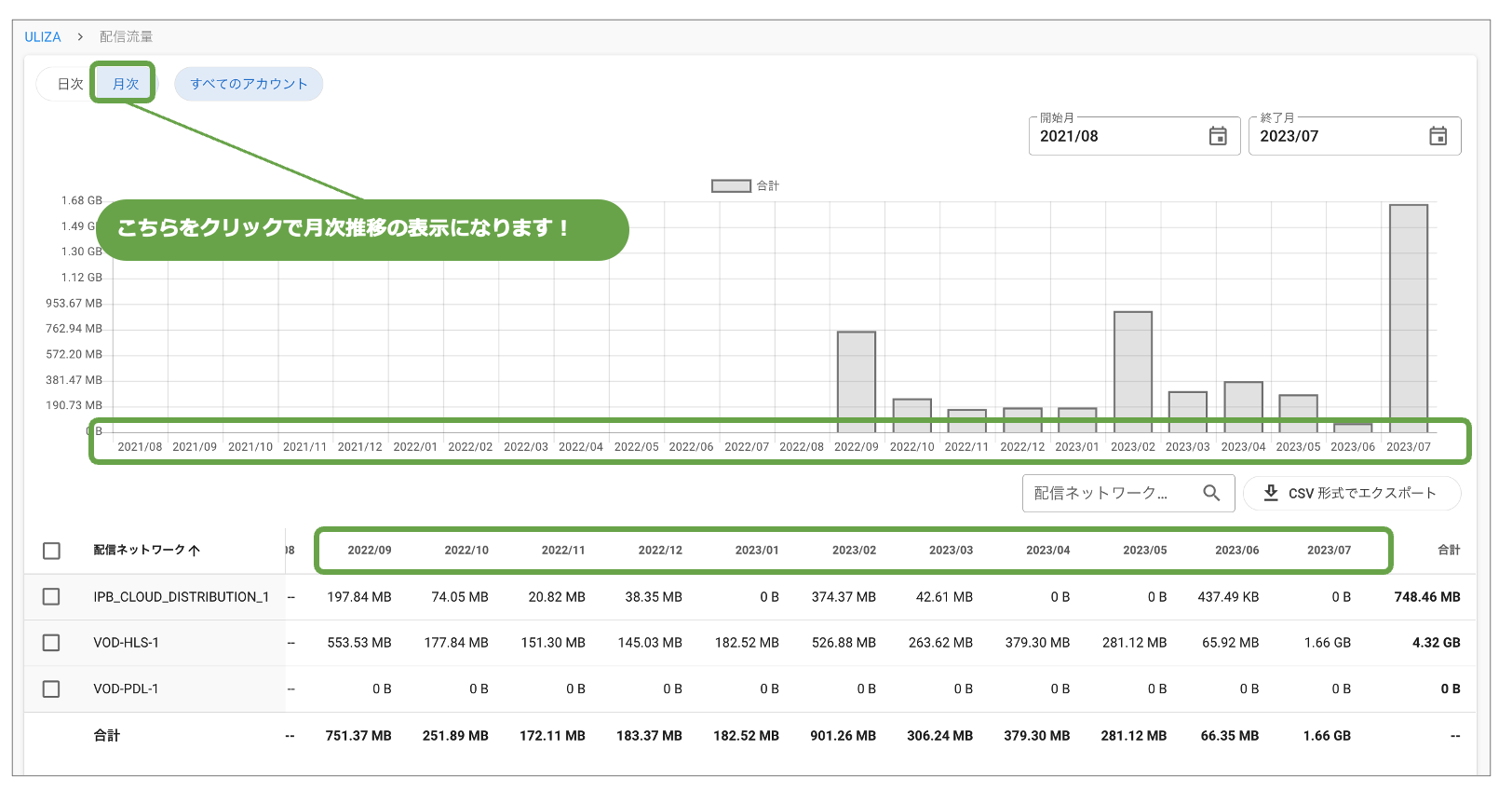Go to ULIZA breadcrumb link
The width and height of the screenshot is (1512, 790).
(42, 36)
